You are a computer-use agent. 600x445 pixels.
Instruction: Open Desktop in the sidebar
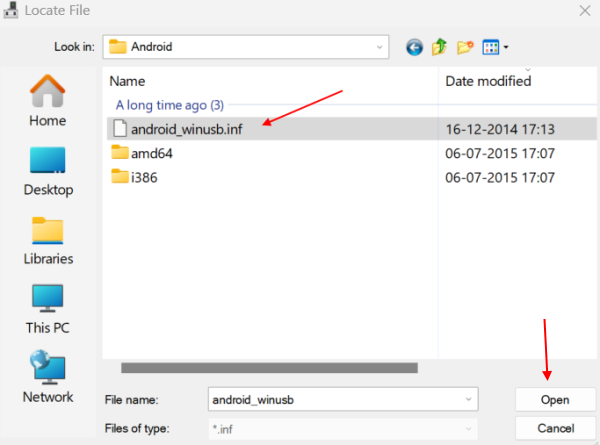[48, 171]
